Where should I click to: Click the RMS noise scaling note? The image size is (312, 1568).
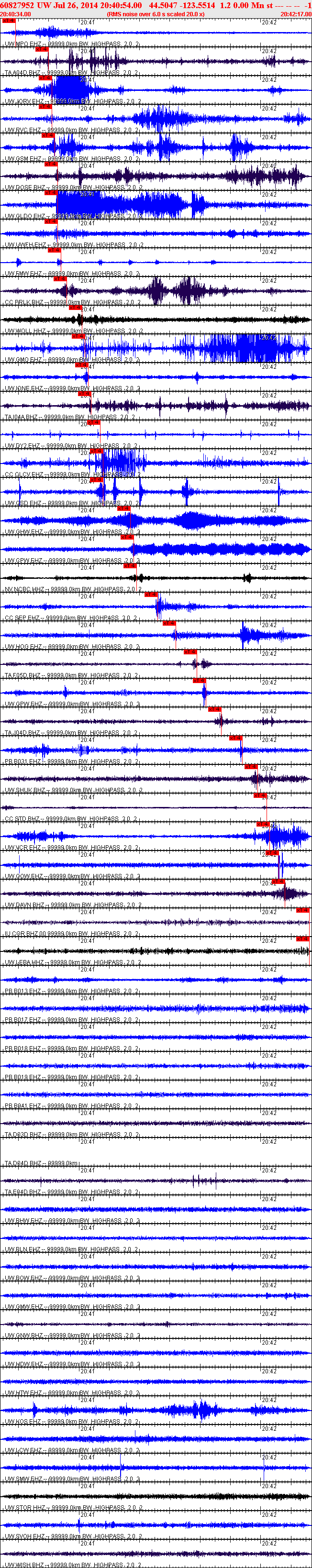click(x=156, y=14)
